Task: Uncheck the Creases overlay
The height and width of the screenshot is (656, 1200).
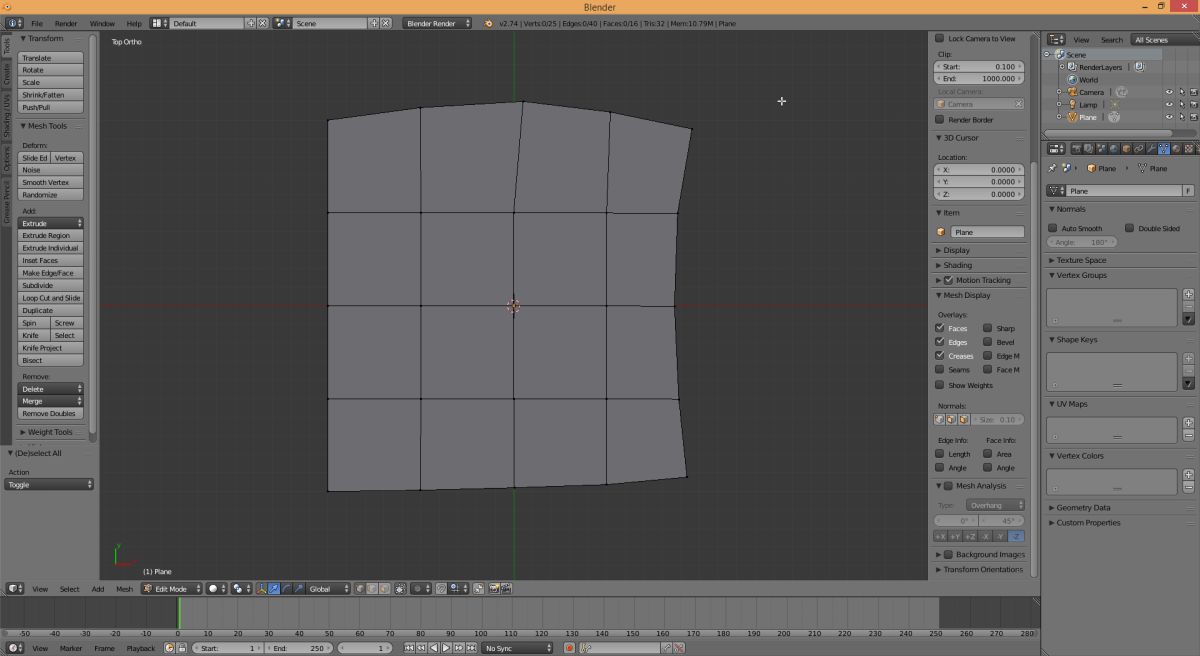Action: [x=939, y=356]
